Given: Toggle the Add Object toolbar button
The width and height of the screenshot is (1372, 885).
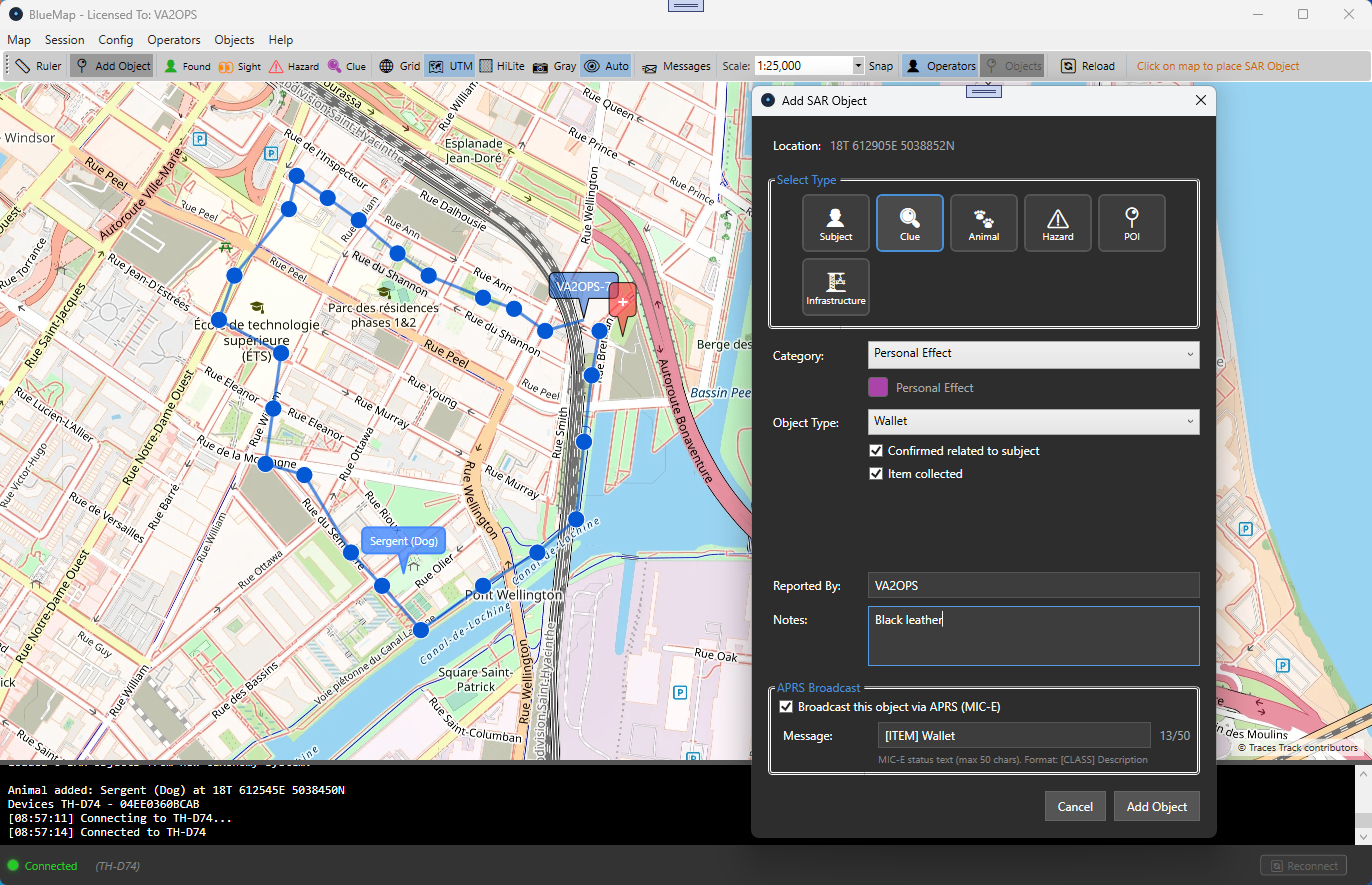Looking at the screenshot, I should (112, 66).
